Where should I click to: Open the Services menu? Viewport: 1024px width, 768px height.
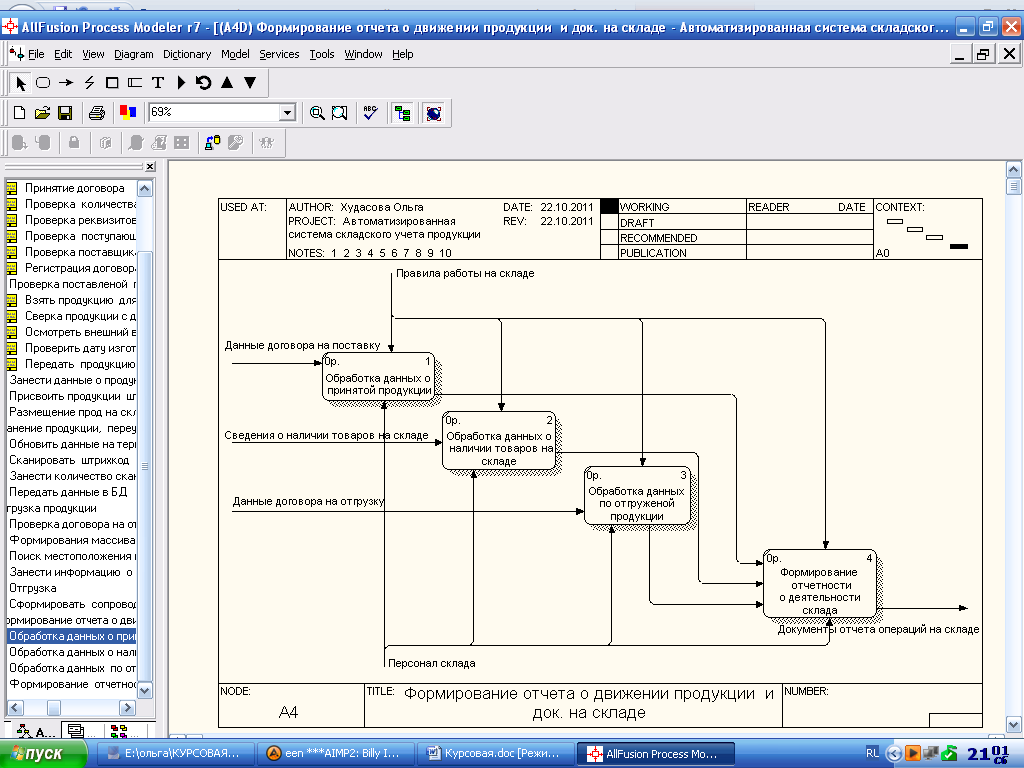click(279, 54)
